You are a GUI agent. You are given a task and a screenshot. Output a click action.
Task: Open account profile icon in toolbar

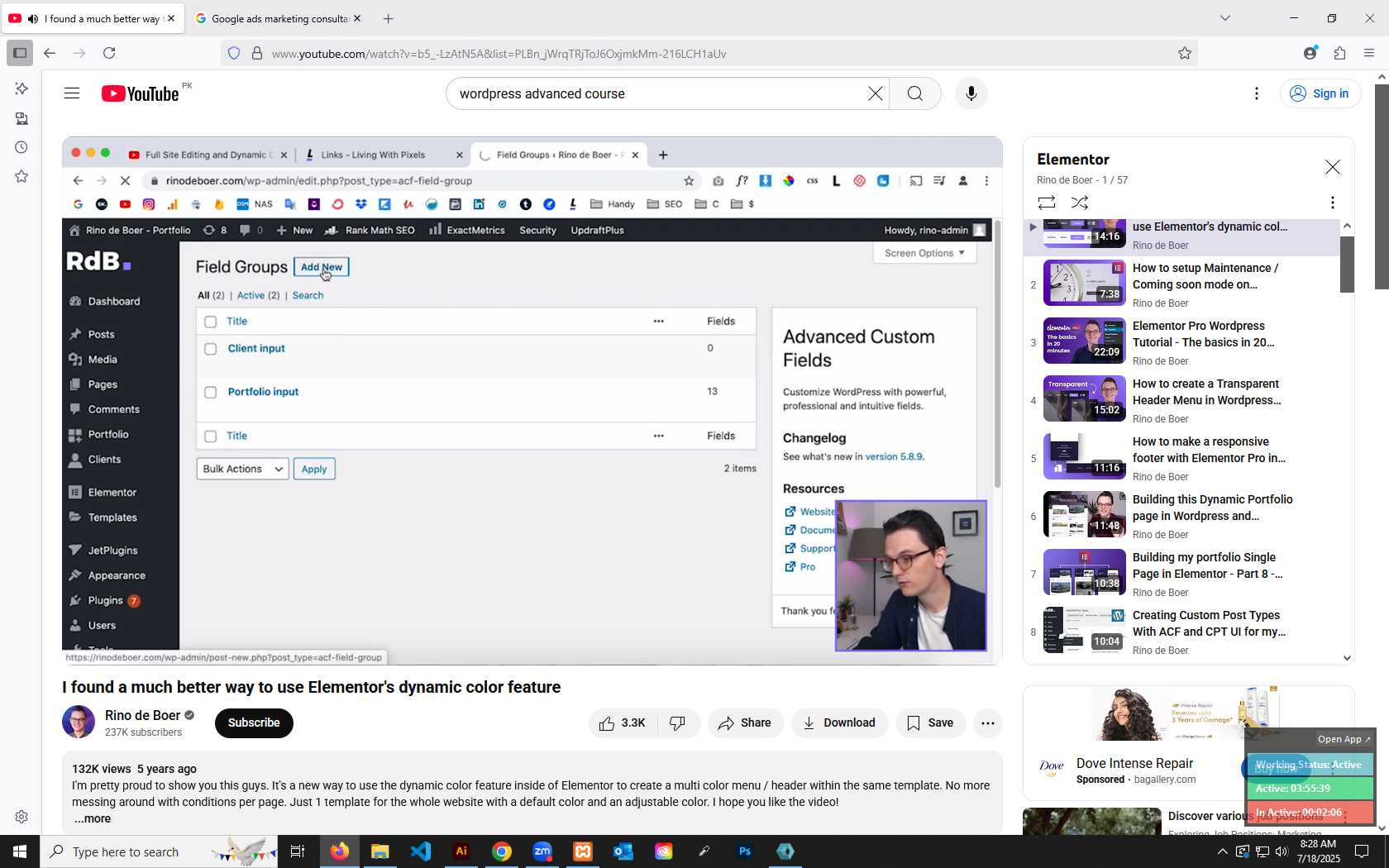[x=1310, y=54]
